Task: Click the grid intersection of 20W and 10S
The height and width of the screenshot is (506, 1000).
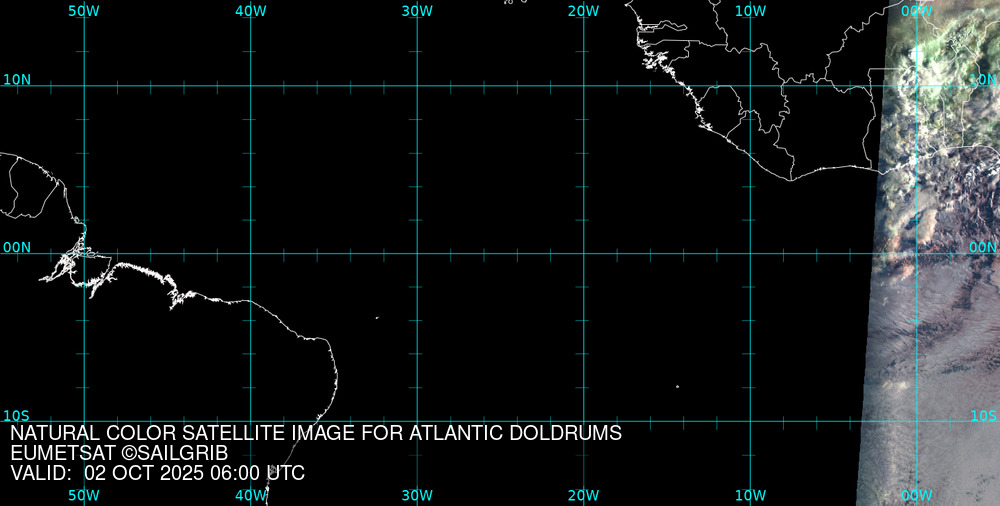Action: [x=584, y=421]
